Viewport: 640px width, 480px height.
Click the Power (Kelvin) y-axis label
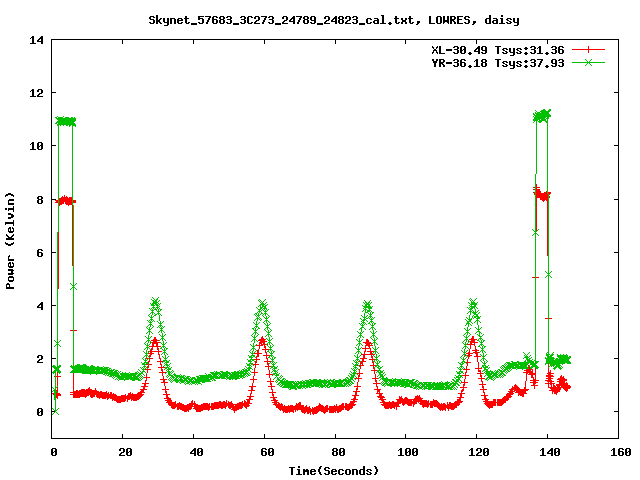pos(10,241)
